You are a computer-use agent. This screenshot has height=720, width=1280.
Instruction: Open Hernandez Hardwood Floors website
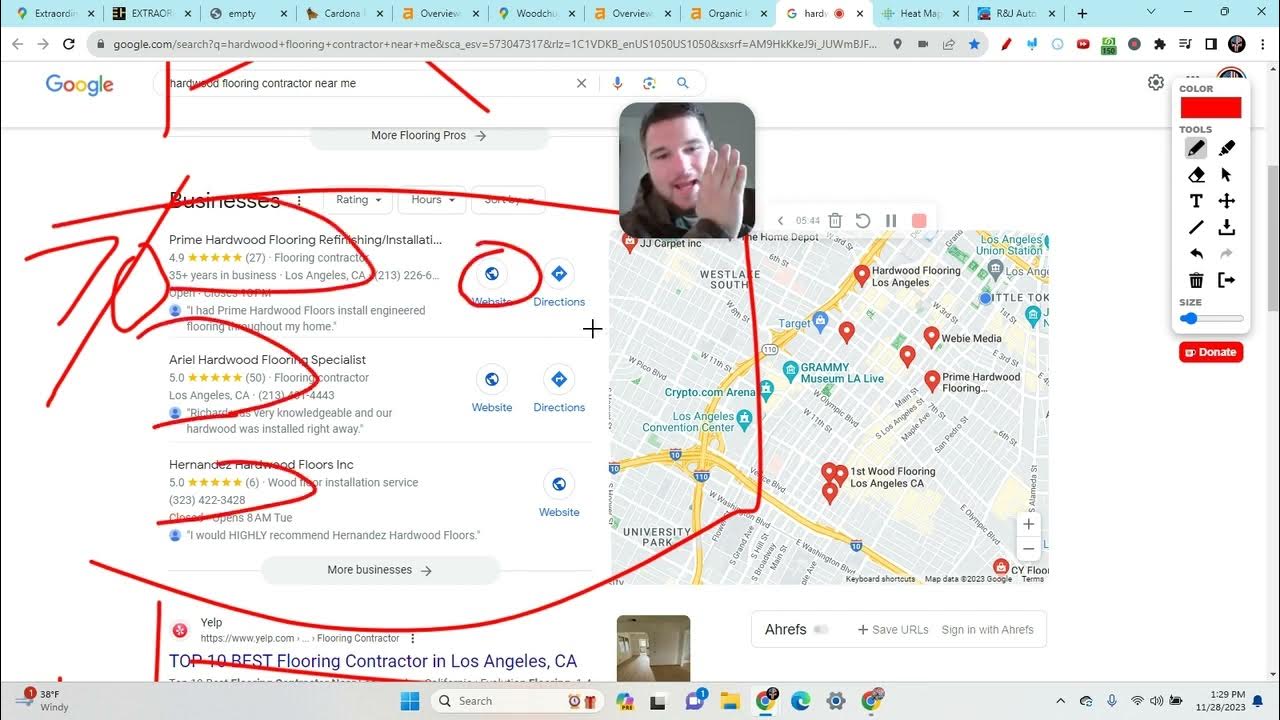point(559,494)
